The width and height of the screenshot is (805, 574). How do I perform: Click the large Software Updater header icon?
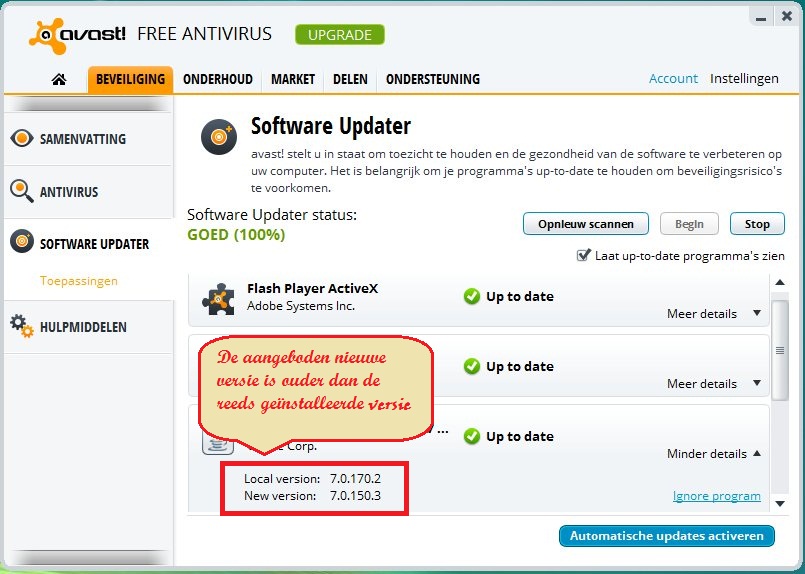coord(219,136)
